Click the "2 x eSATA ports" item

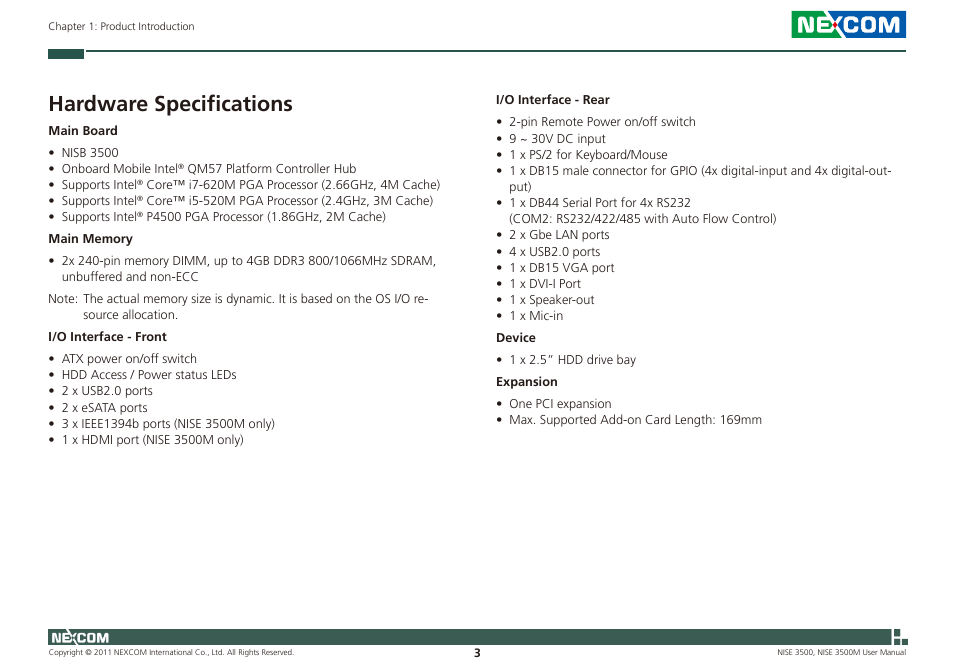point(105,407)
